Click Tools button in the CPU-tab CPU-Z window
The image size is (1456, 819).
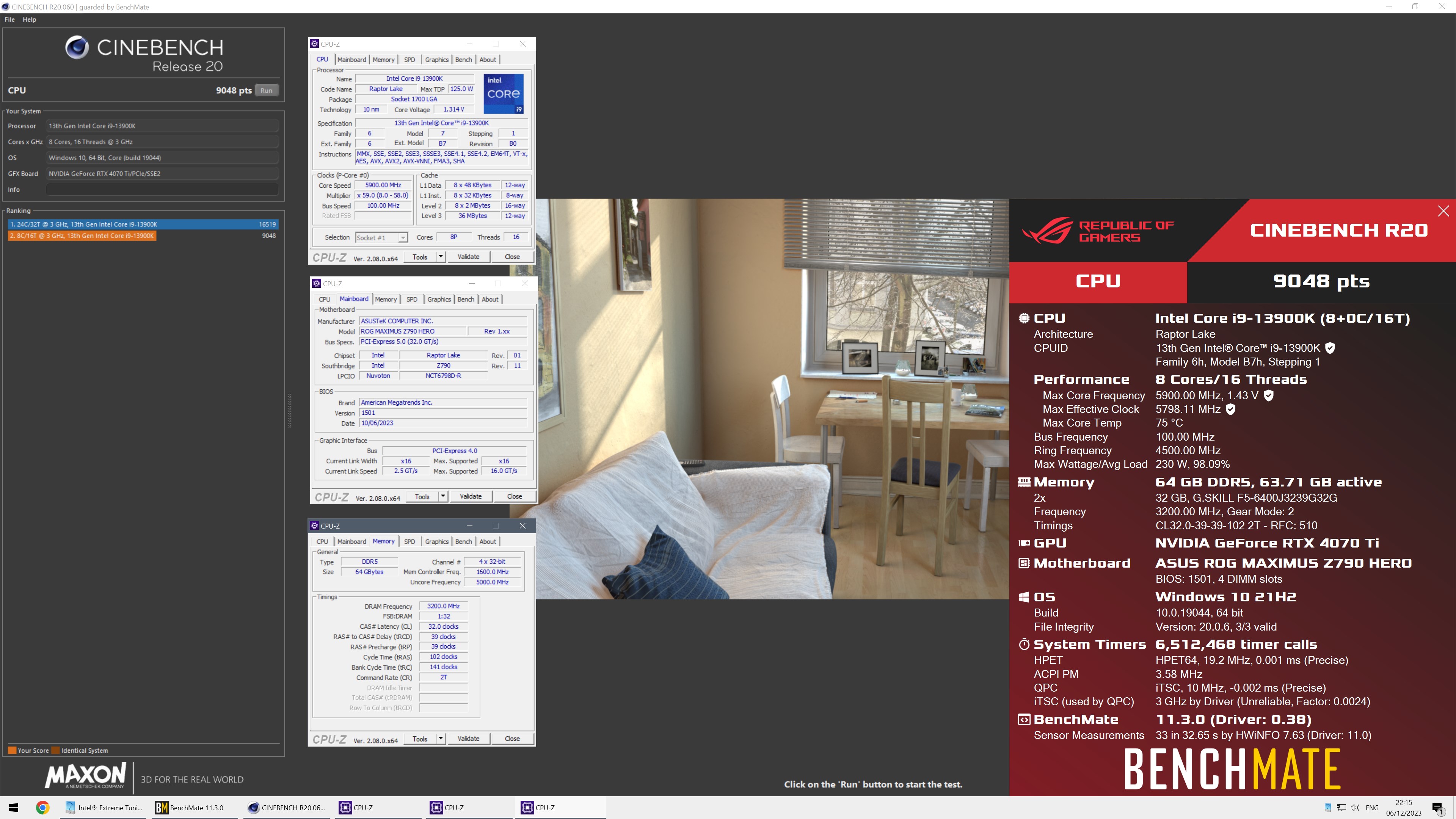(420, 257)
